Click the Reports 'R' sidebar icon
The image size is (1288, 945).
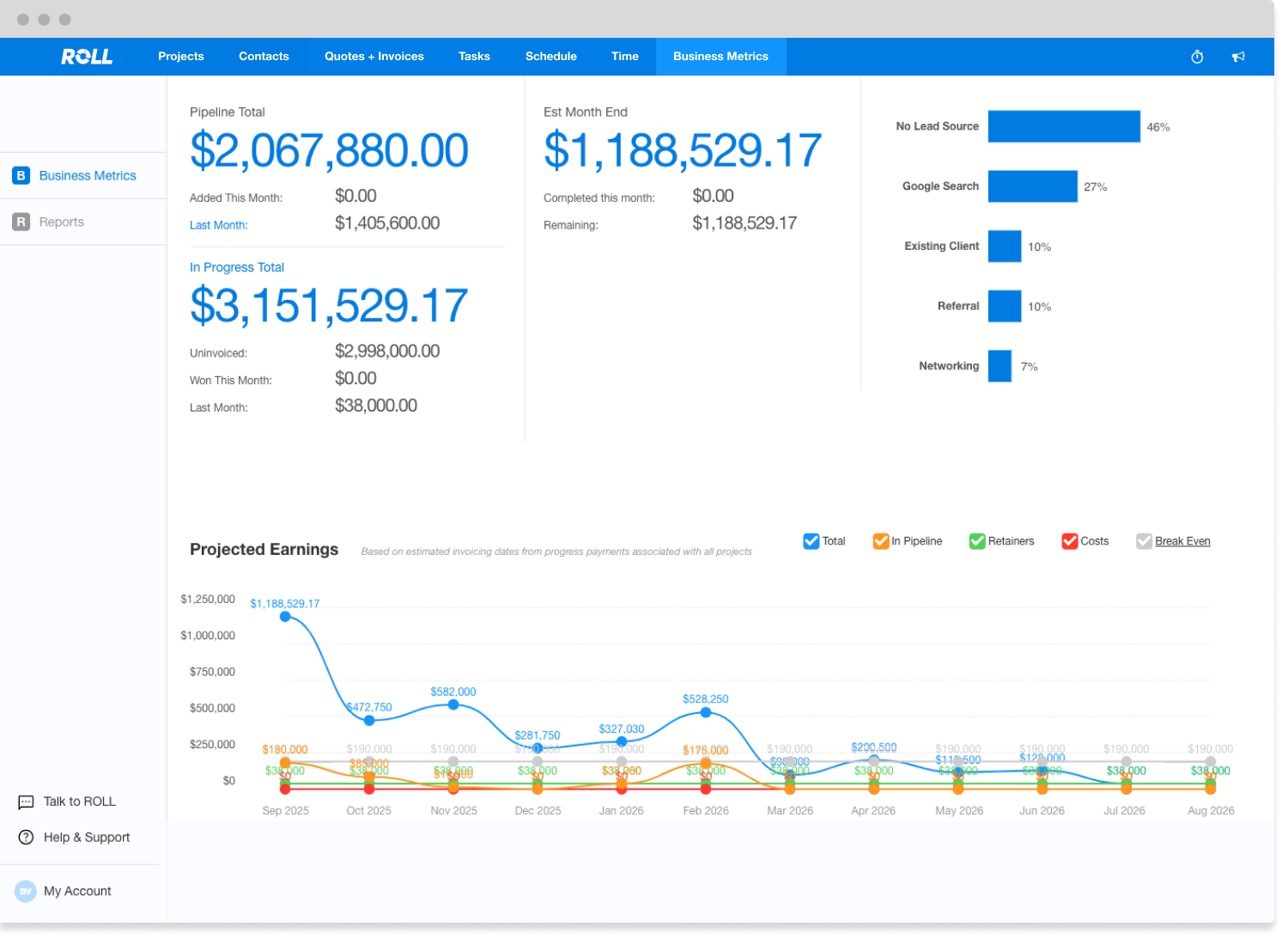pyautogui.click(x=21, y=222)
